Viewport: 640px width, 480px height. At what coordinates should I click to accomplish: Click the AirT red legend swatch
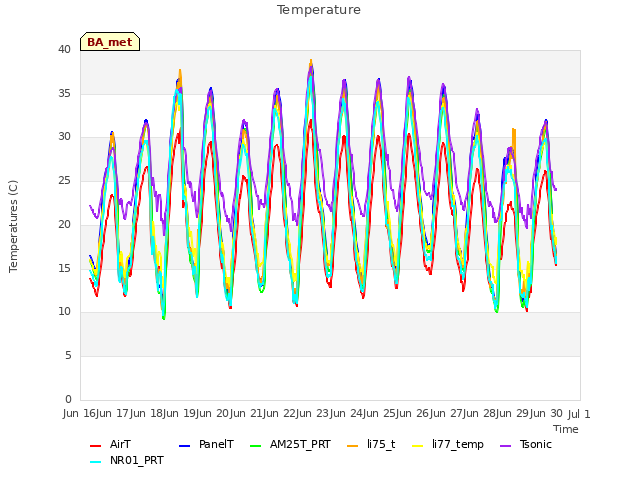coord(95,446)
